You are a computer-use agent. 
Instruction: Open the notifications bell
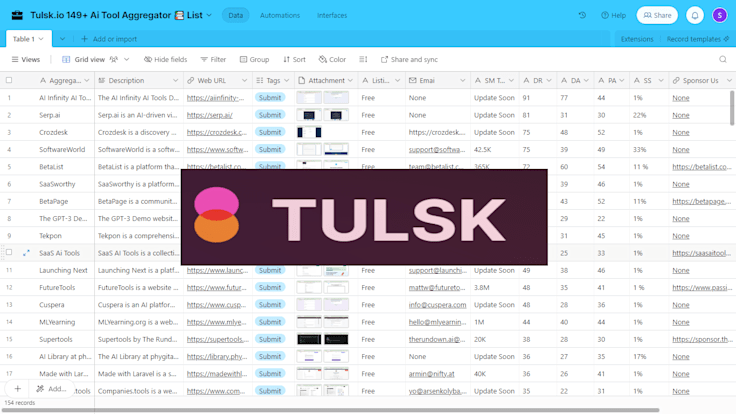click(695, 15)
